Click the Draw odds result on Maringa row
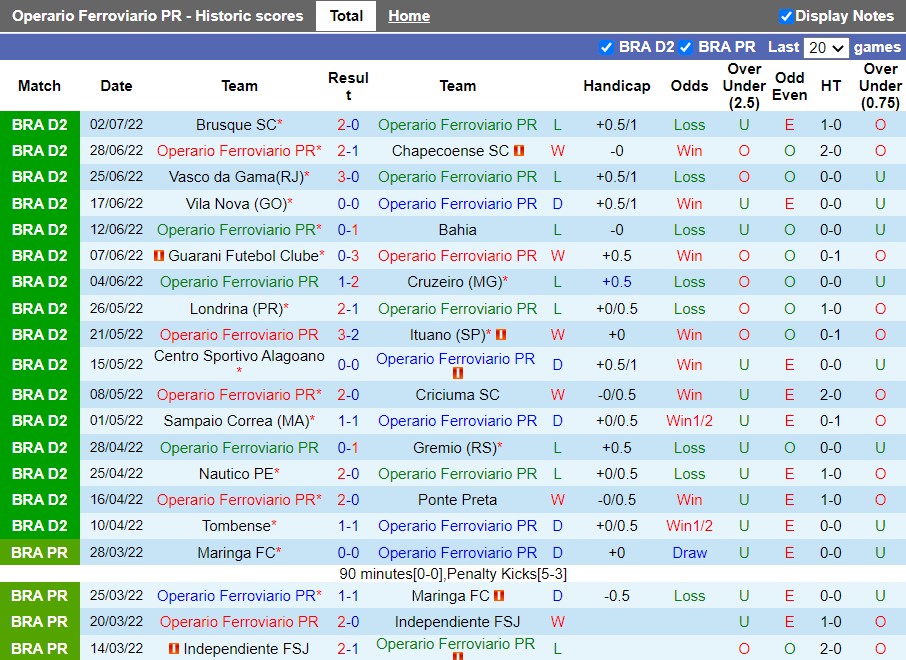 click(689, 553)
